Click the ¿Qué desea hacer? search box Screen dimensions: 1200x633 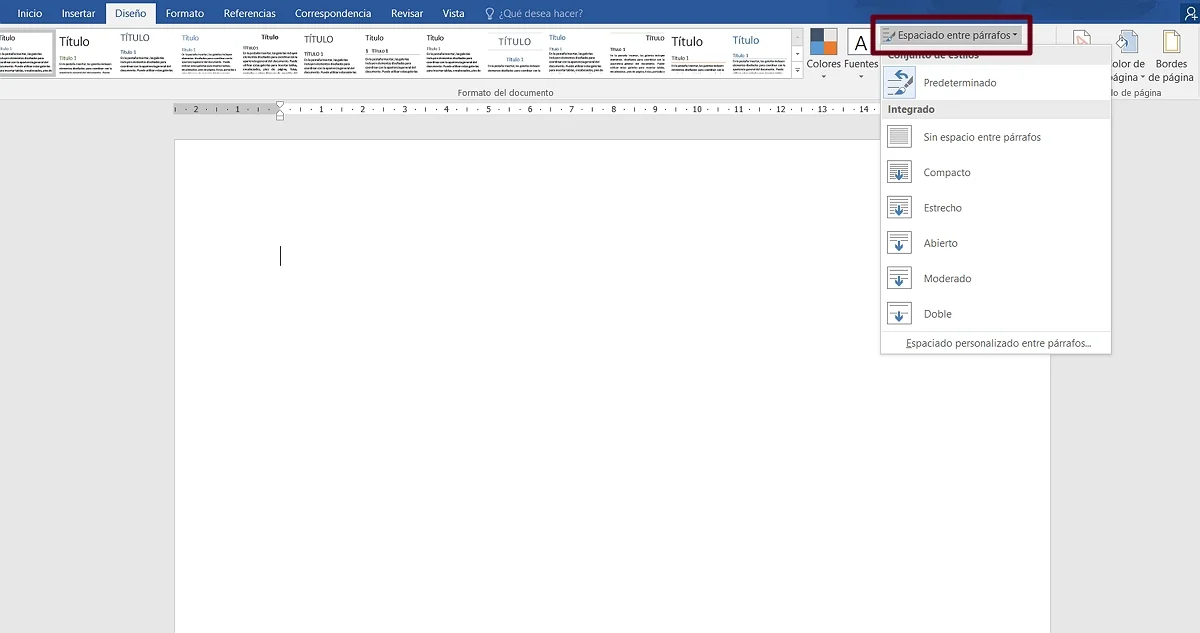click(x=533, y=14)
